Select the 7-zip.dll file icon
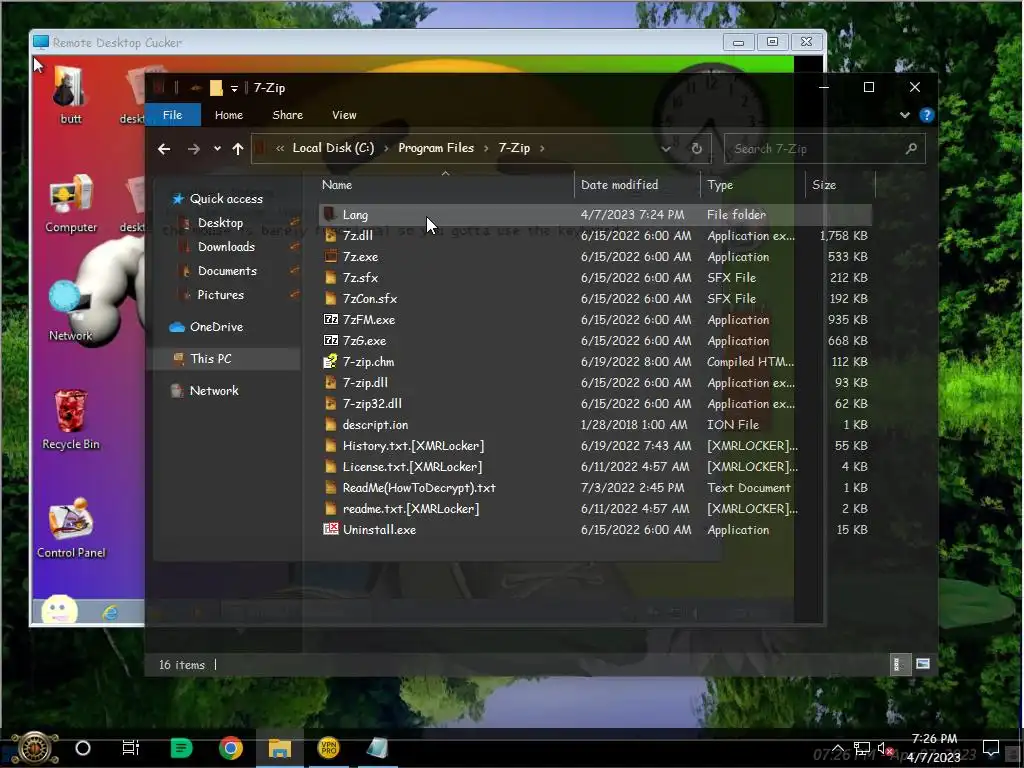 pos(330,383)
